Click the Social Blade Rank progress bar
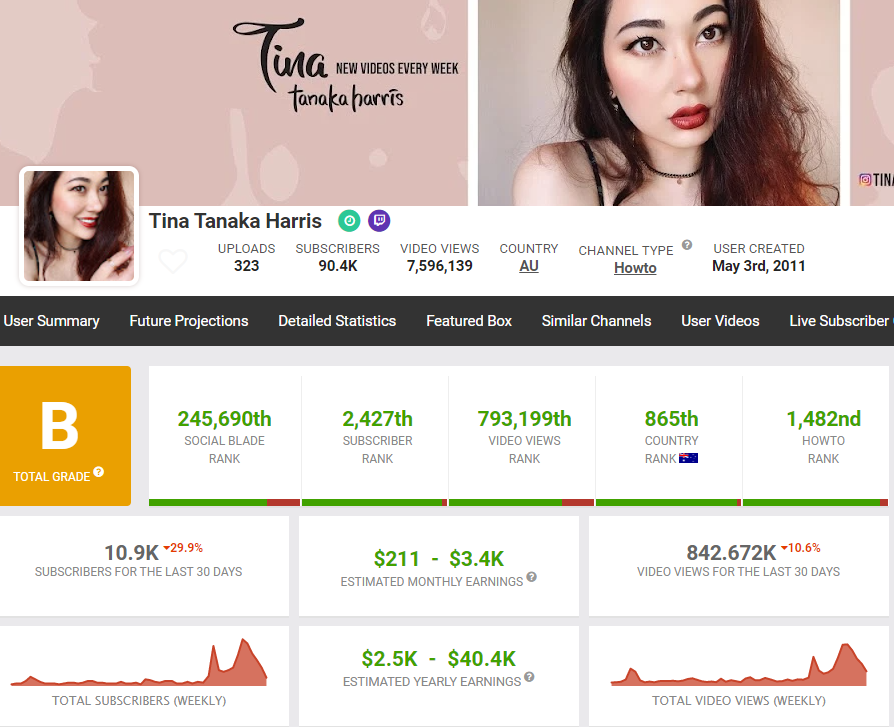This screenshot has width=894, height=727. point(224,502)
